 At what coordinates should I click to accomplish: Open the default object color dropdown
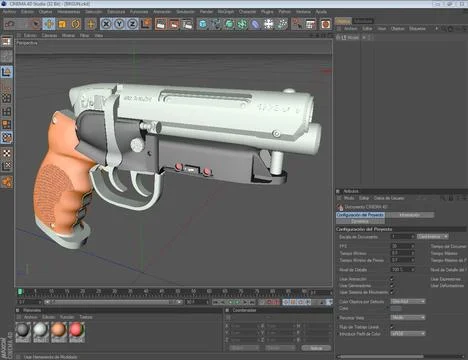pos(408,301)
